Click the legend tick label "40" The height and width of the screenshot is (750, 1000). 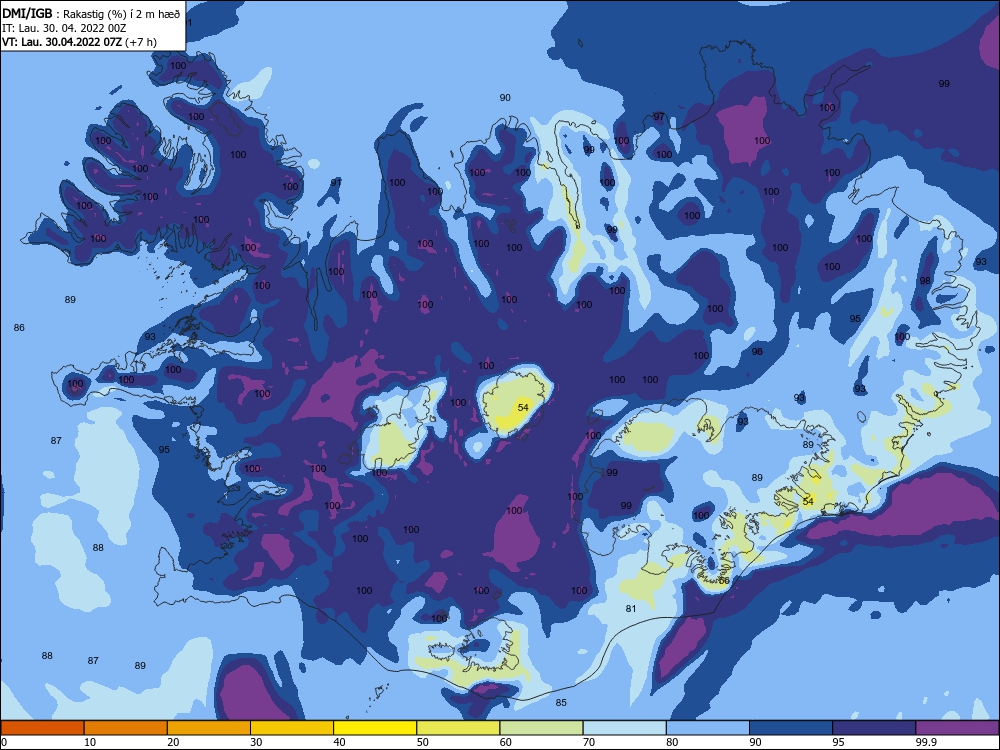tap(339, 742)
